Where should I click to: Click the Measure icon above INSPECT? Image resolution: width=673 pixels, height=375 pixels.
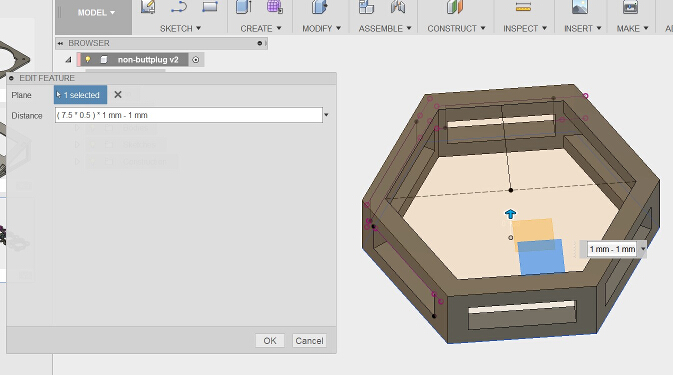523,7
